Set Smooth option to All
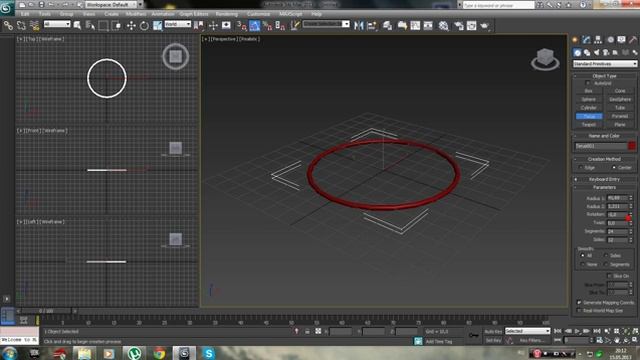Screen dimensions: 640x360 point(582,256)
